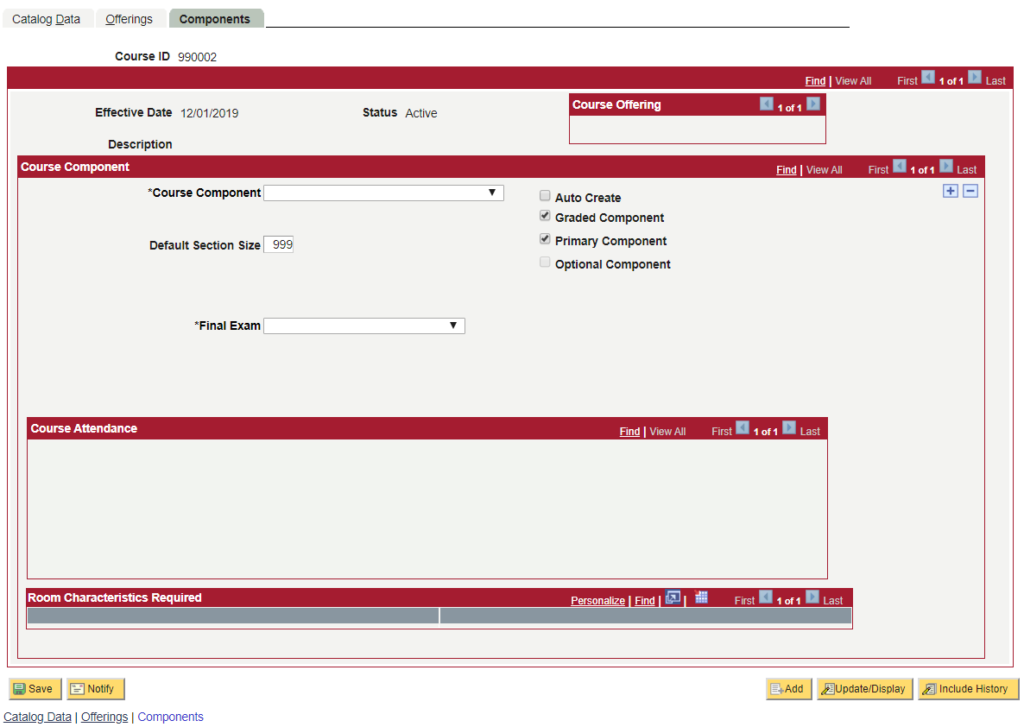Expand the Final Exam dropdown
This screenshot has width=1024, height=727.
click(x=364, y=326)
